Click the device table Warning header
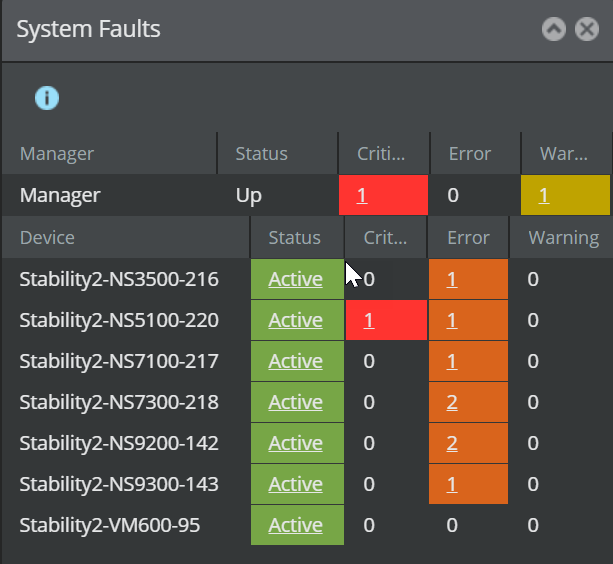The image size is (613, 564). (x=561, y=237)
